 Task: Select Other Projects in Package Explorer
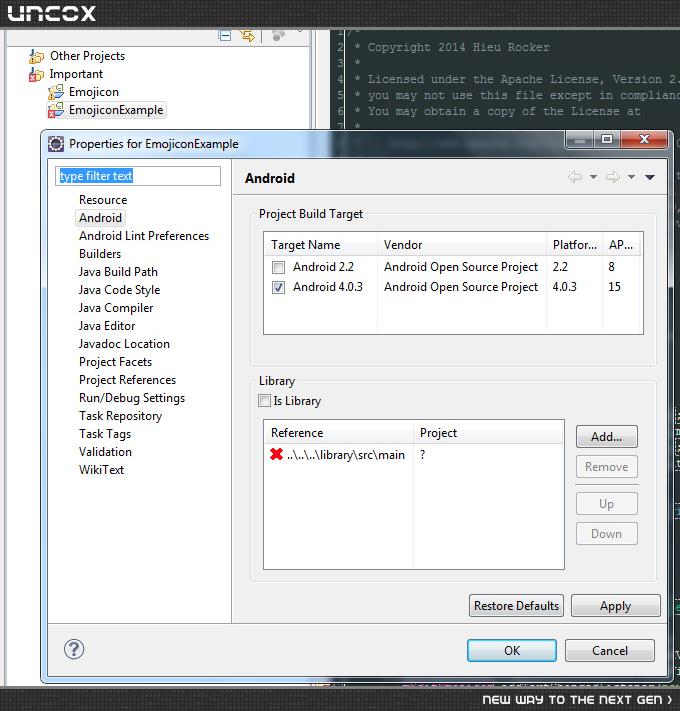point(87,56)
